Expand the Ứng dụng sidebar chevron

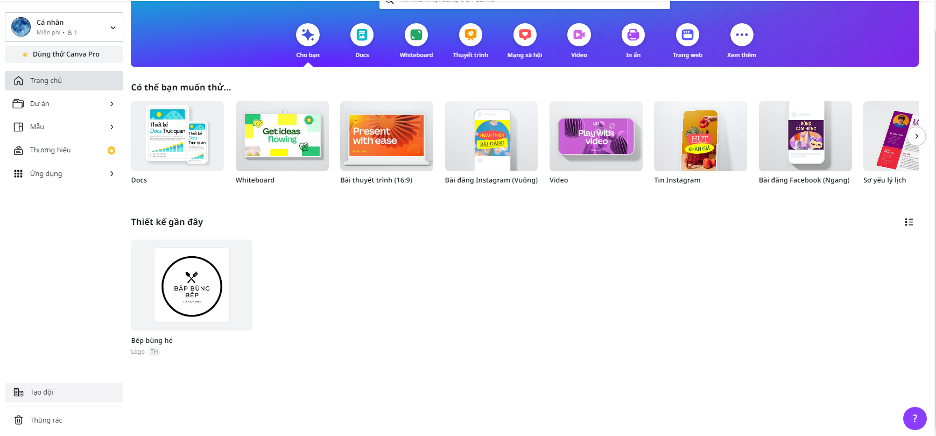pos(112,174)
